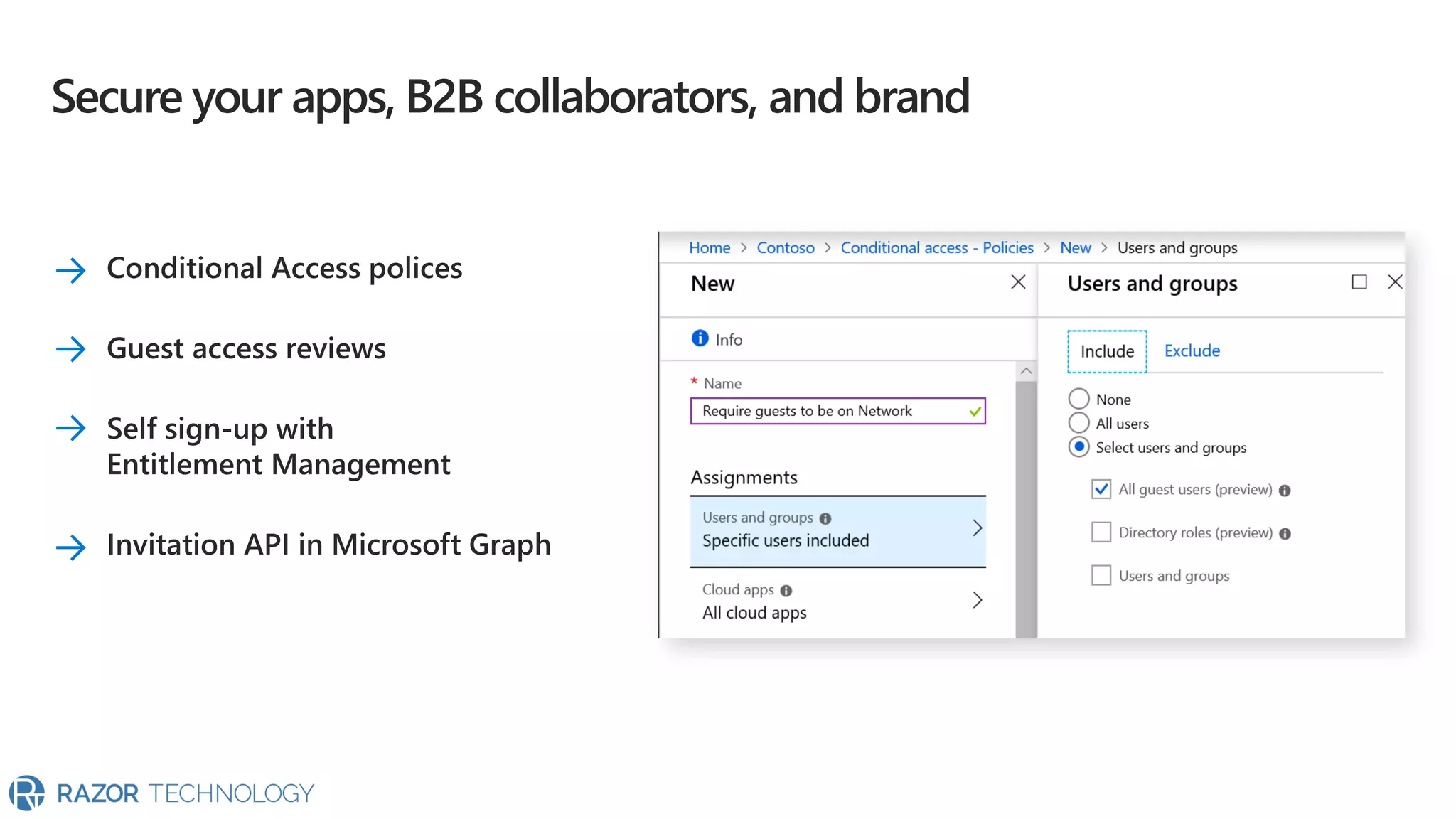Open Conditional access - Policies breadcrumb link
The width and height of the screenshot is (1456, 819).
coord(936,247)
